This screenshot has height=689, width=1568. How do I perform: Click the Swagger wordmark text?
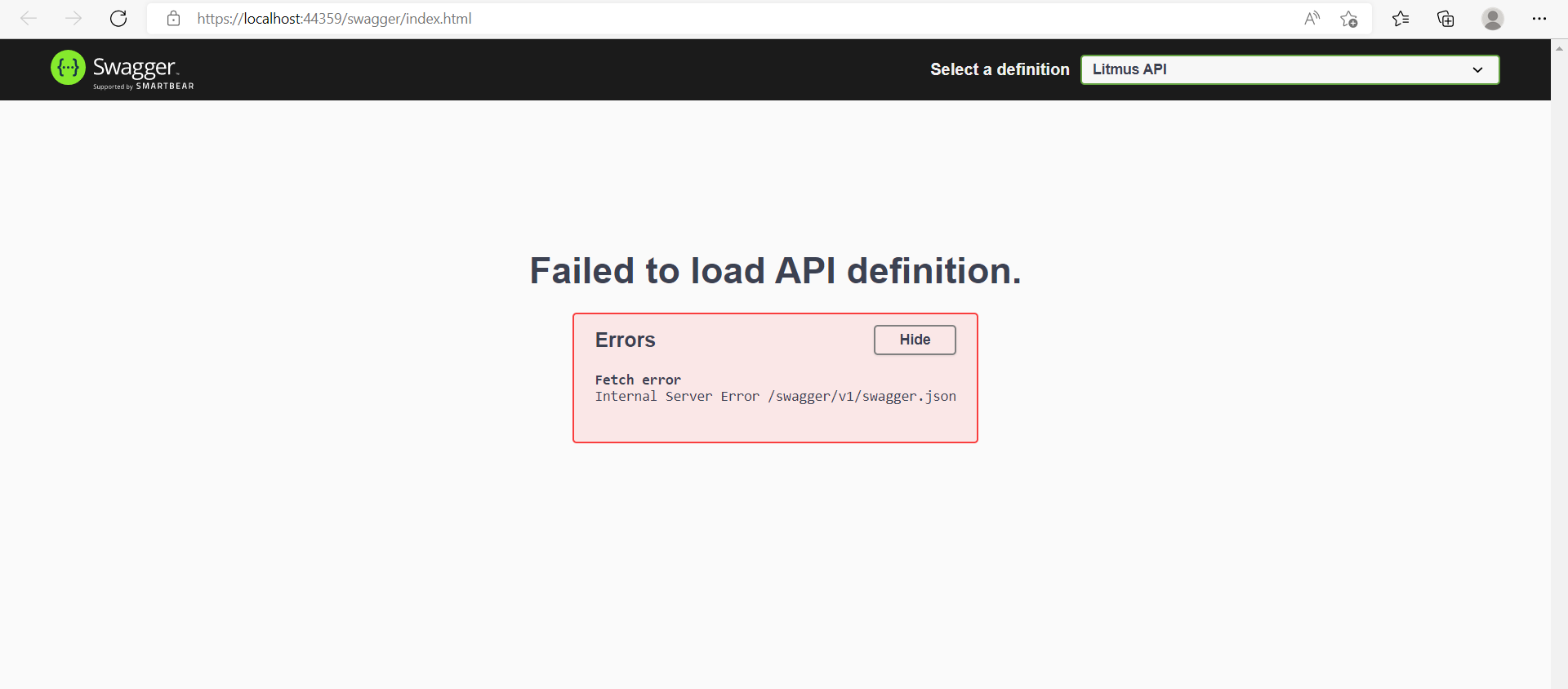click(135, 67)
